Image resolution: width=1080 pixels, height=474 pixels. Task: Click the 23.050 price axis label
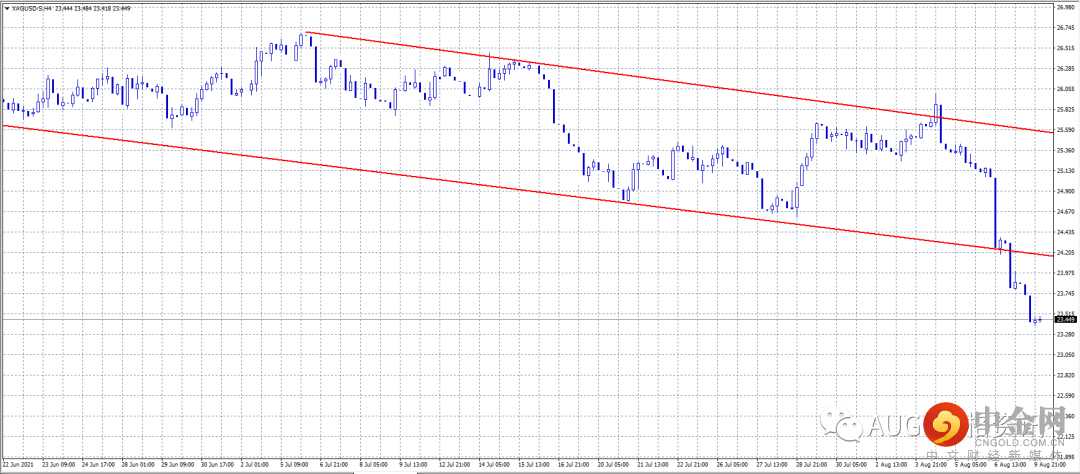coord(1065,355)
